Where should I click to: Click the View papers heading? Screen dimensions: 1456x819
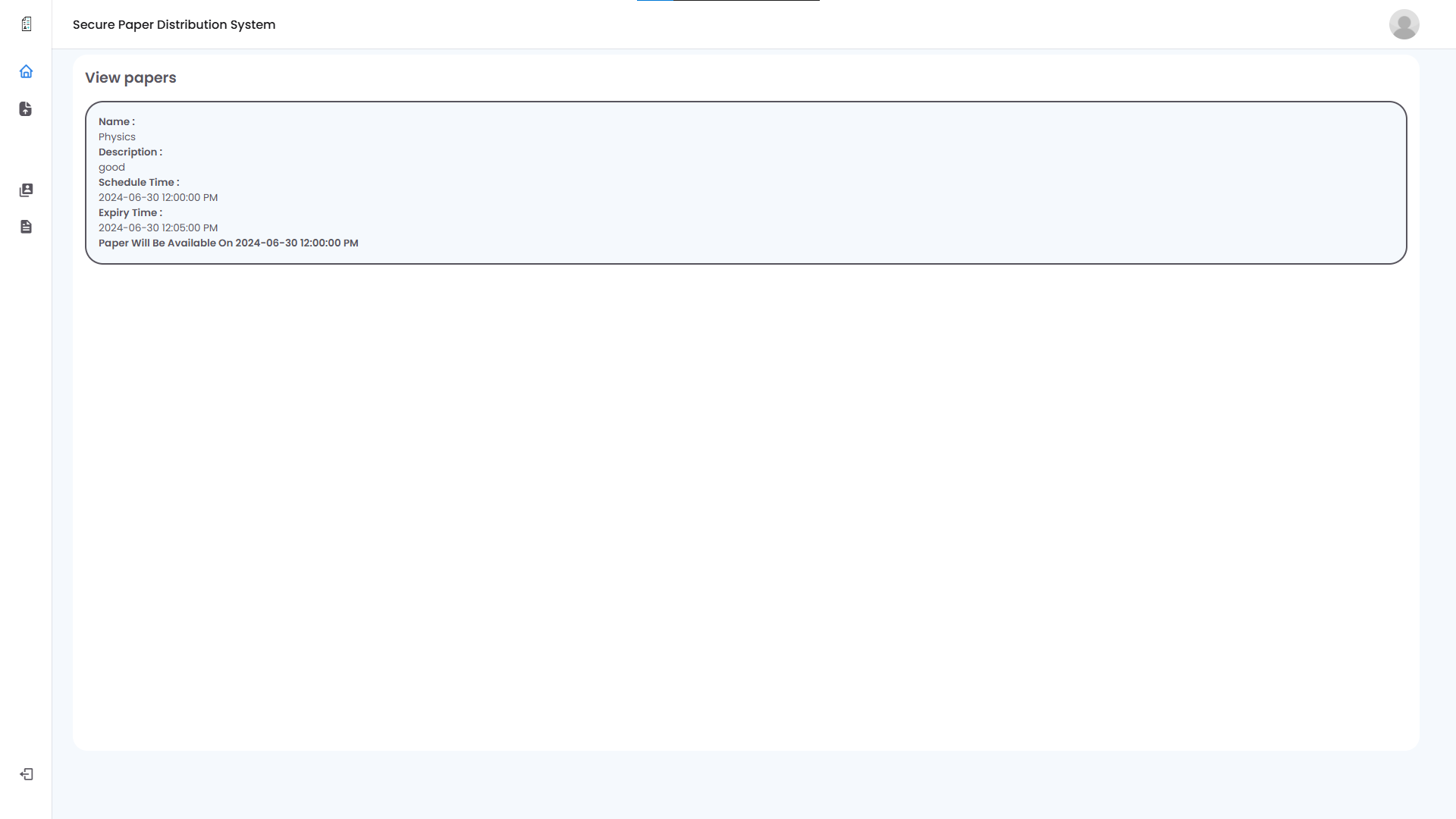[130, 77]
